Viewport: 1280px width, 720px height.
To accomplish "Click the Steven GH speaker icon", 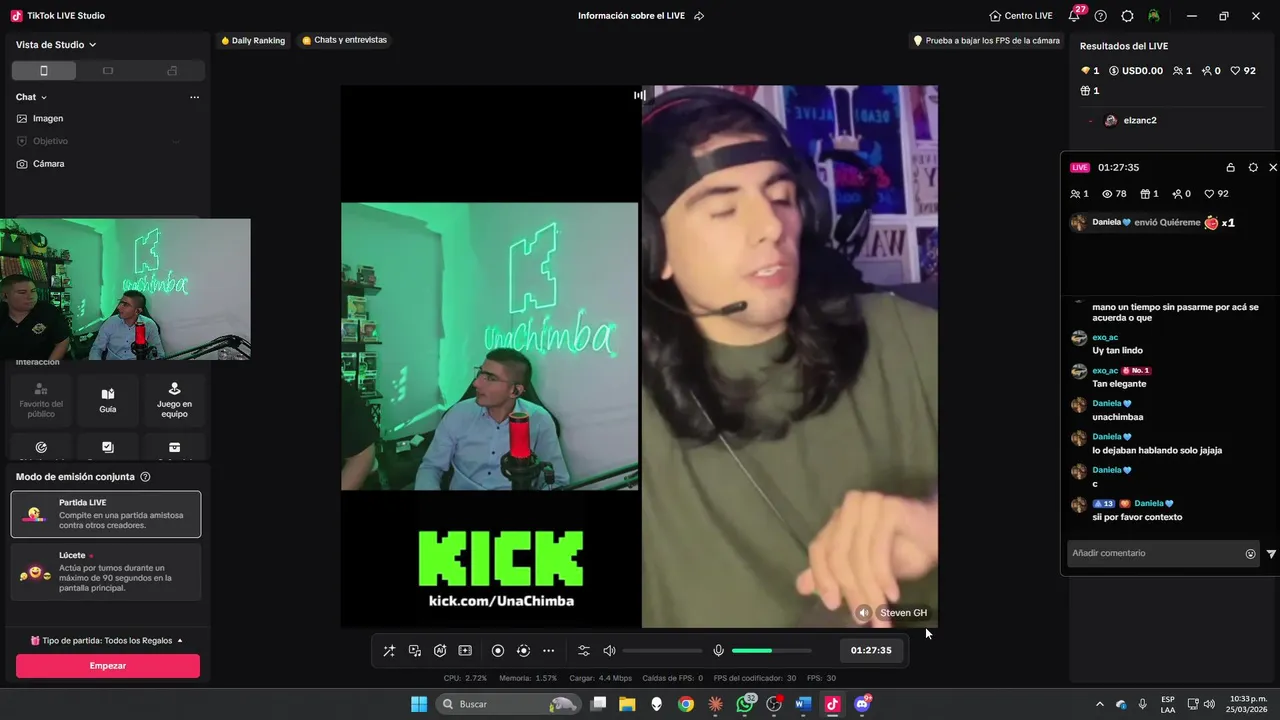I will click(864, 613).
